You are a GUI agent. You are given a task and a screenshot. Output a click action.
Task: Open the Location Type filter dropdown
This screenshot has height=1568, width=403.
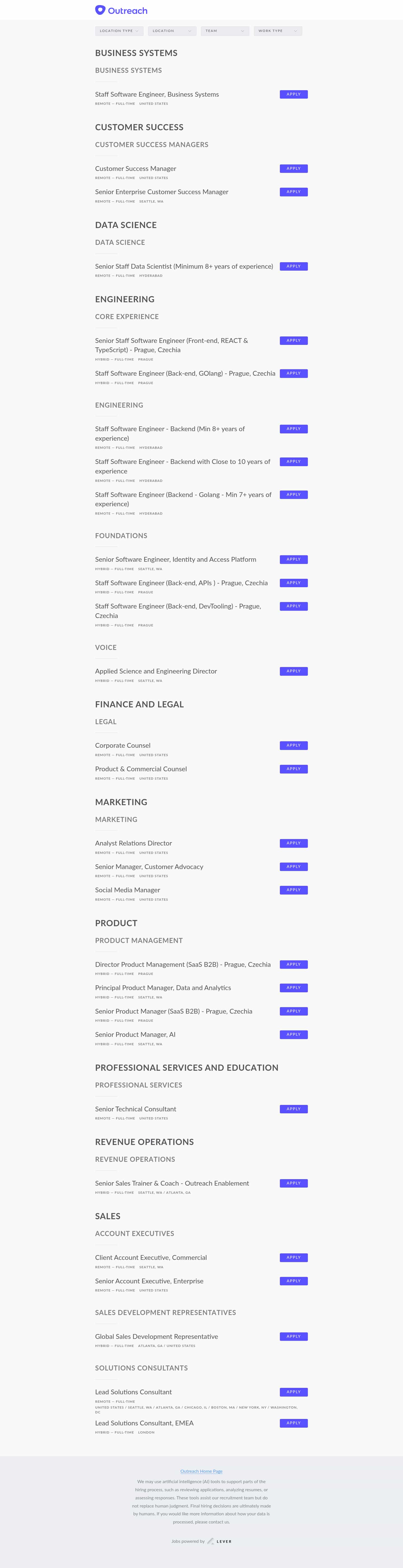click(119, 31)
